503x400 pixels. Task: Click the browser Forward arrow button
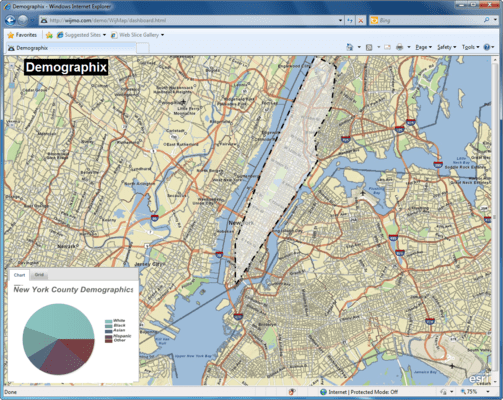tap(23, 21)
